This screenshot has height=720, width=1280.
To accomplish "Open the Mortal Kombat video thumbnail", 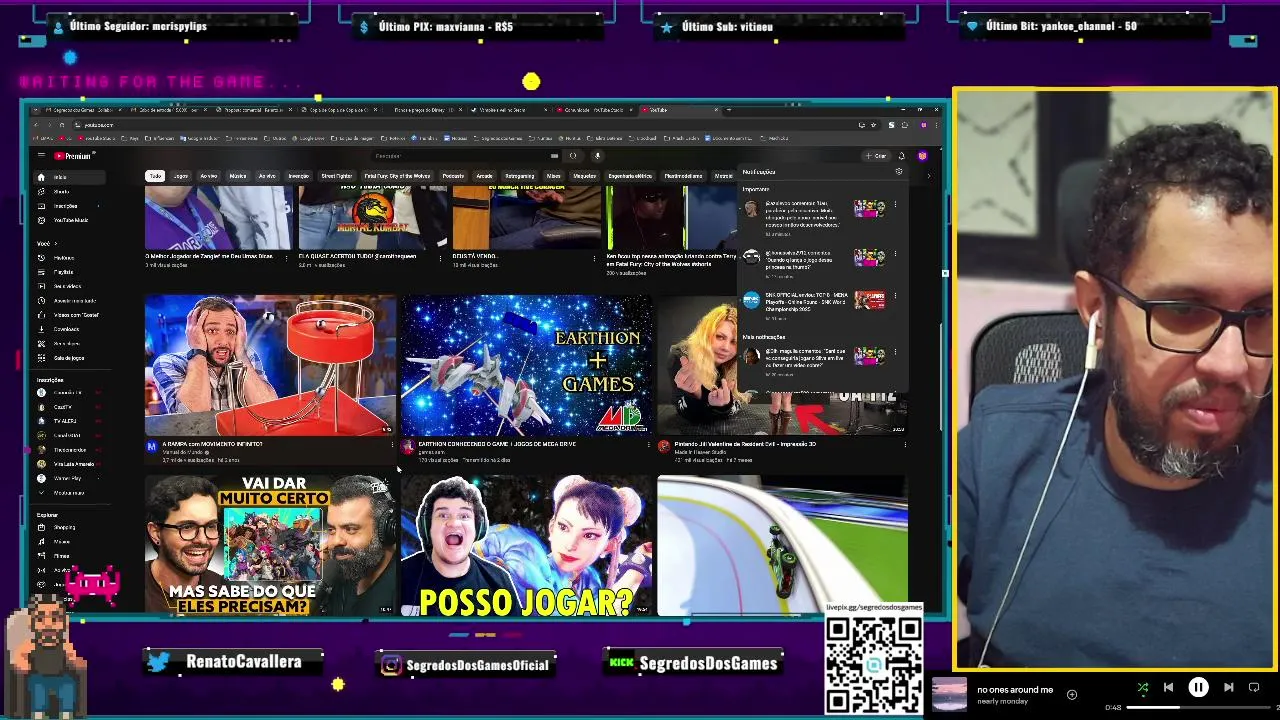I will 372,217.
